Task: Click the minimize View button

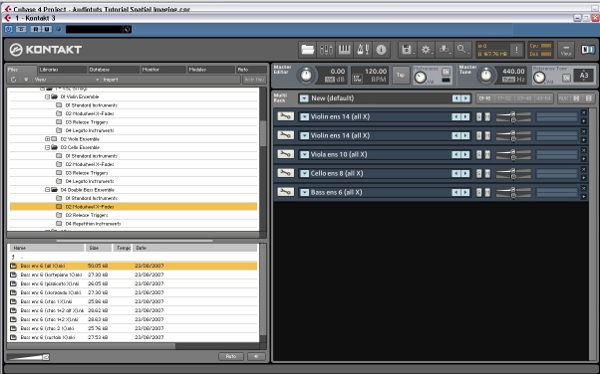Action: tap(566, 50)
